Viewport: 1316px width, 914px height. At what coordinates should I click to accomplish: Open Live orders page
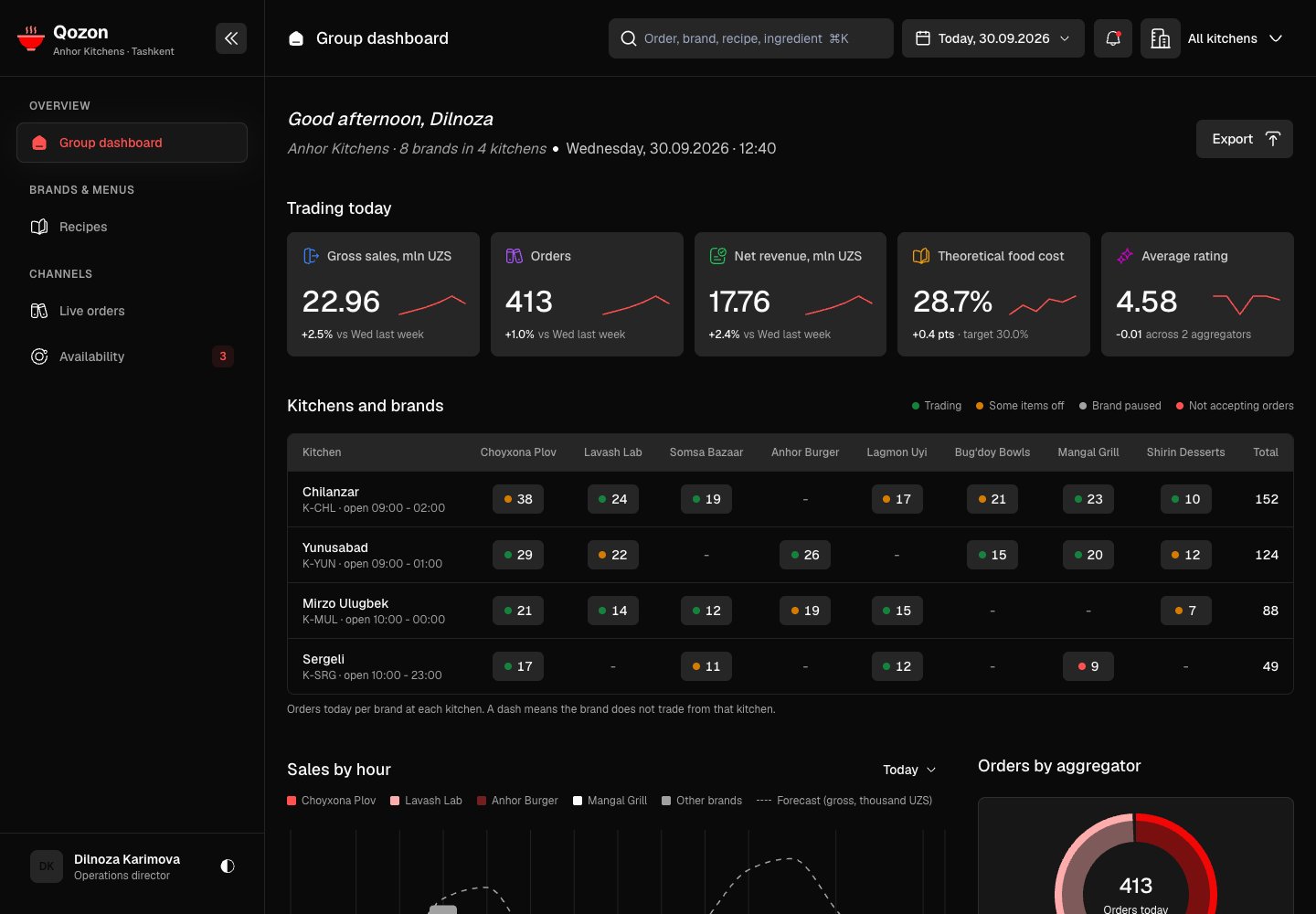[x=132, y=311]
